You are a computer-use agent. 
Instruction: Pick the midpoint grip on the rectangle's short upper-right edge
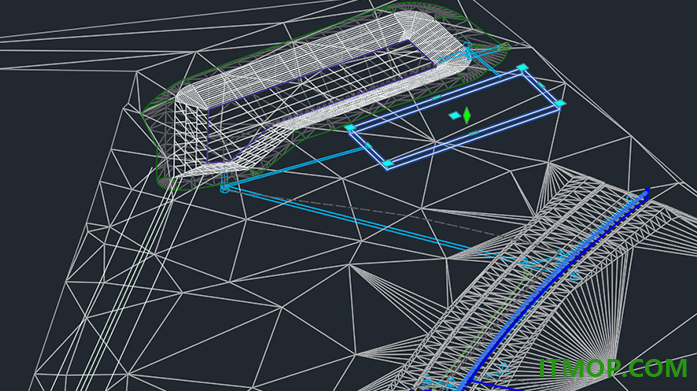541,85
